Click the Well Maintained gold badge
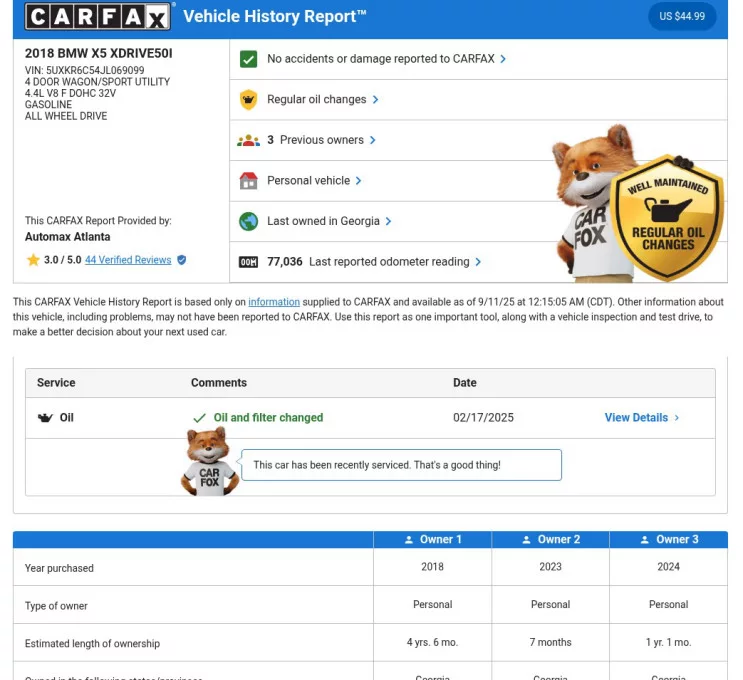Image resolution: width=743 pixels, height=680 pixels. tap(667, 218)
